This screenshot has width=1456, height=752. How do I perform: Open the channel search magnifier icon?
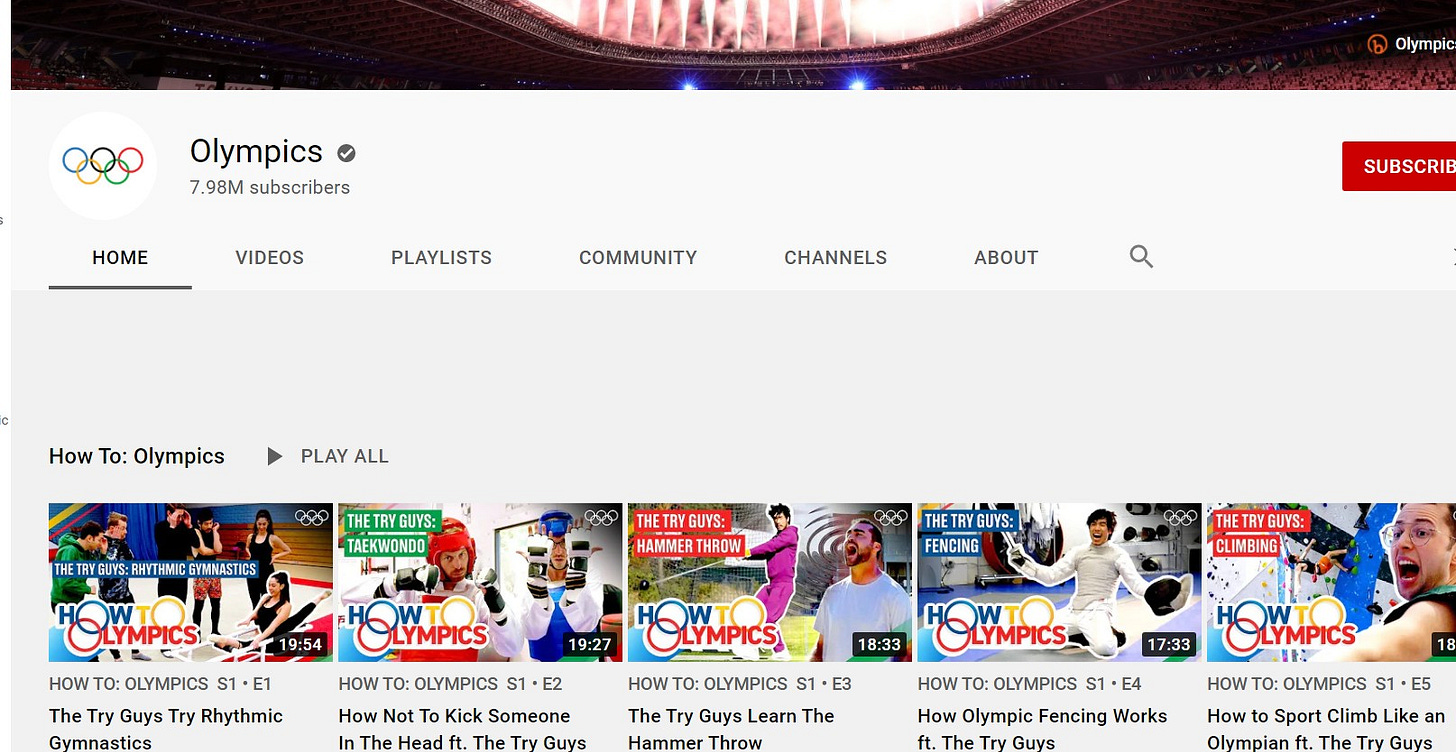tap(1141, 257)
